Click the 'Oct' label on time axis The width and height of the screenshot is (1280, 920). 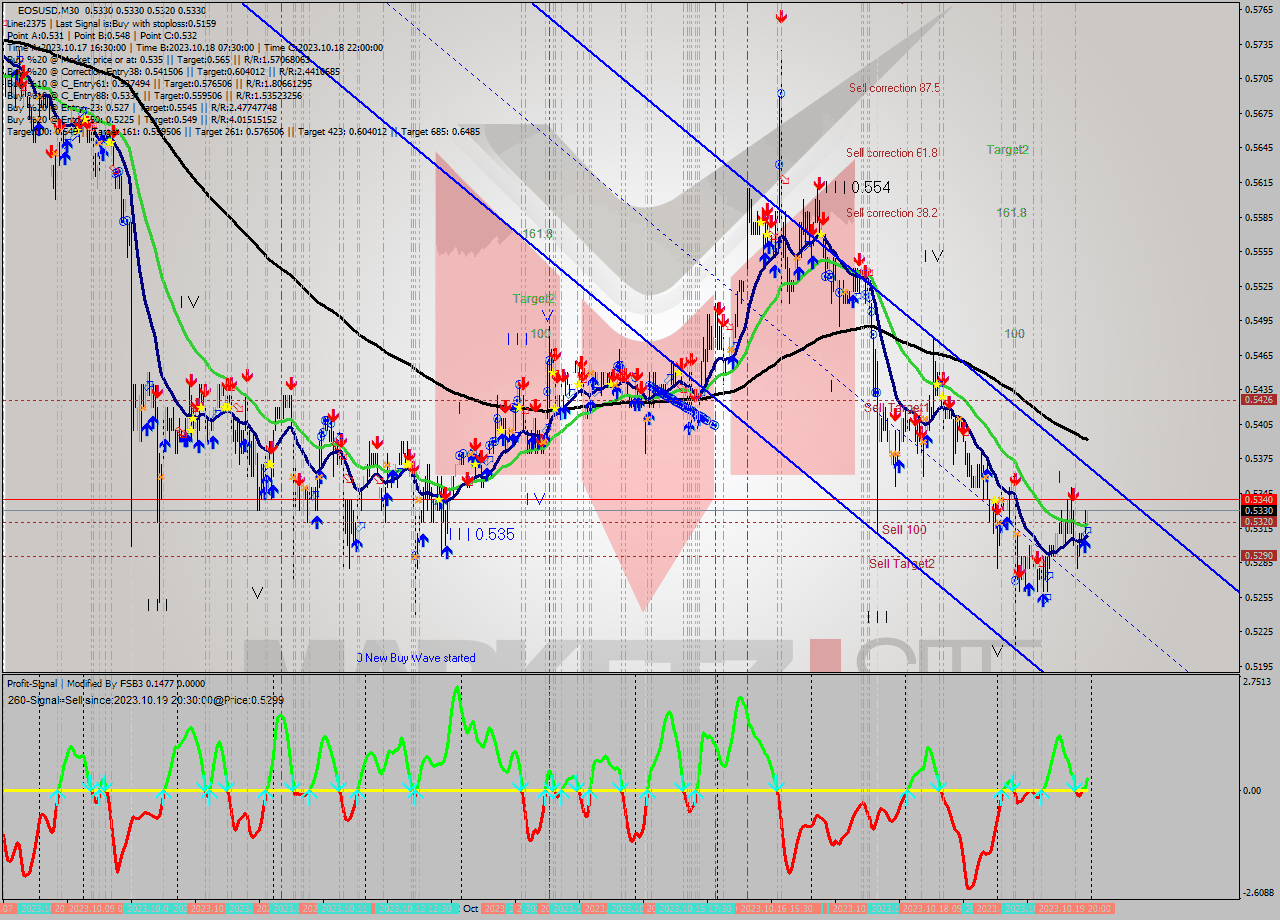pyautogui.click(x=470, y=909)
